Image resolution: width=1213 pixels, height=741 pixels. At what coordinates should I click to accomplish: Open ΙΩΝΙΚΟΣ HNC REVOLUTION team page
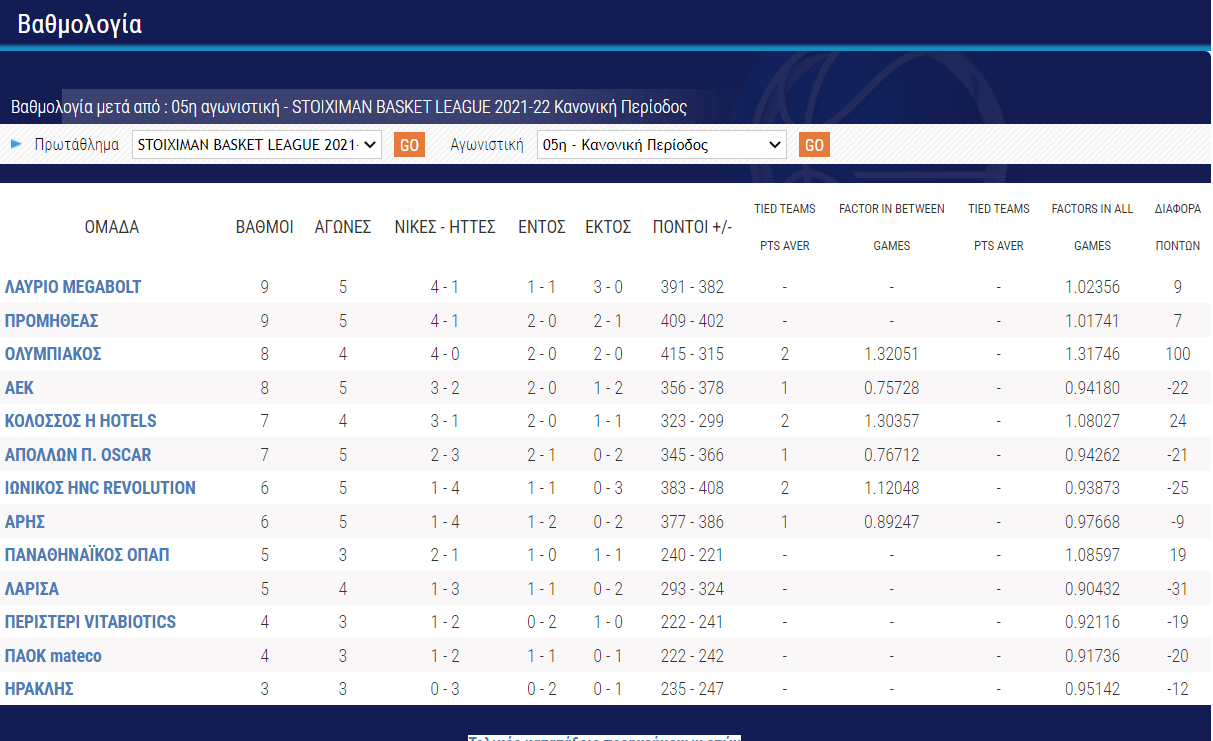pos(100,488)
